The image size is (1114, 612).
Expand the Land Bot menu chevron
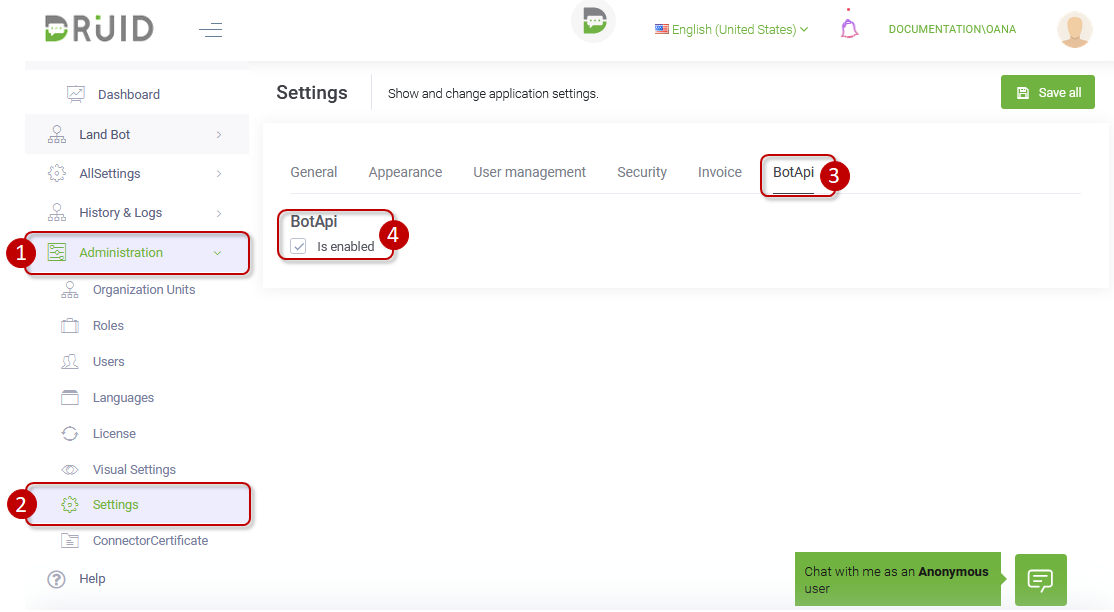219,134
